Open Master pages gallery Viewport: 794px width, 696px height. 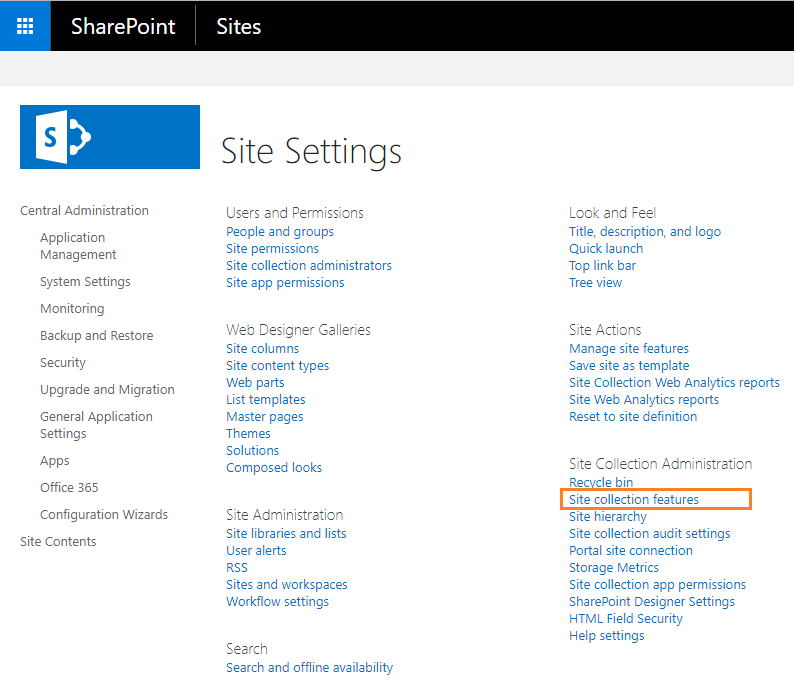265,416
